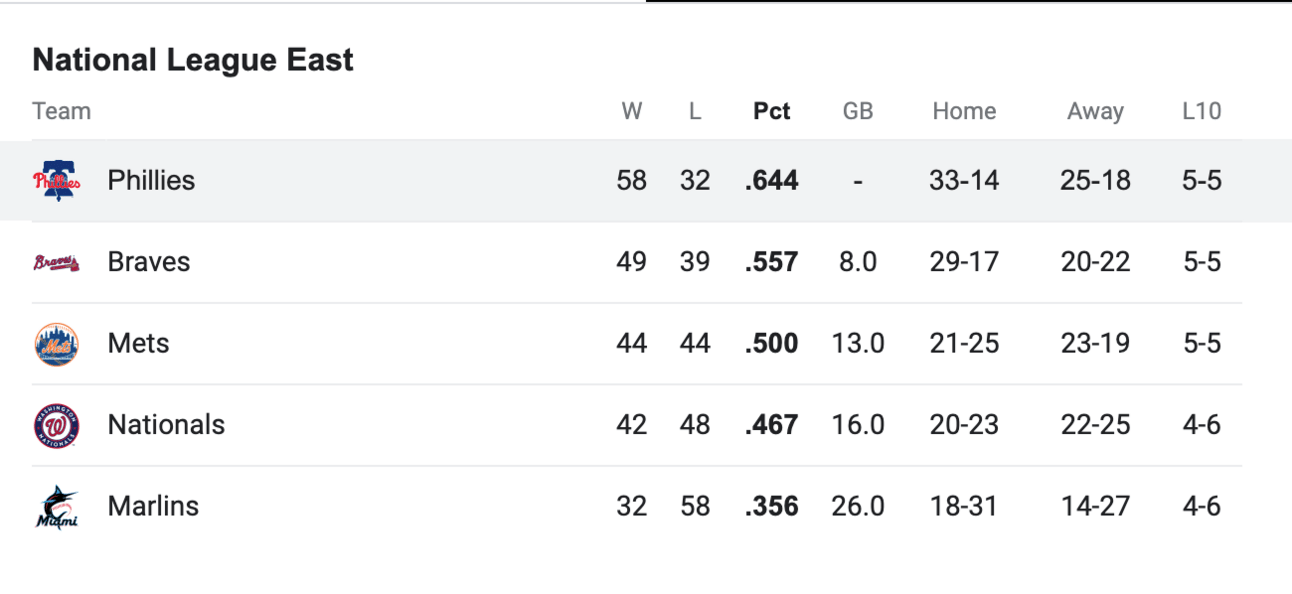Select the Away column header
The height and width of the screenshot is (594, 1292).
point(1095,111)
